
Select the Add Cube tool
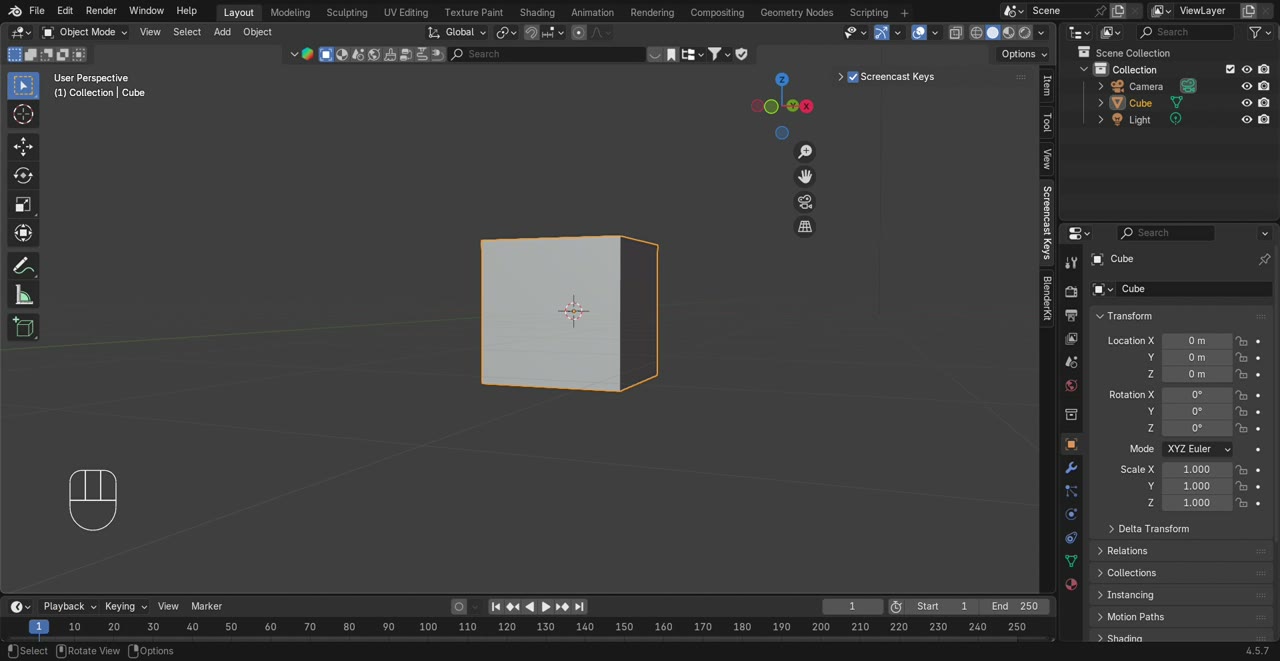23,327
